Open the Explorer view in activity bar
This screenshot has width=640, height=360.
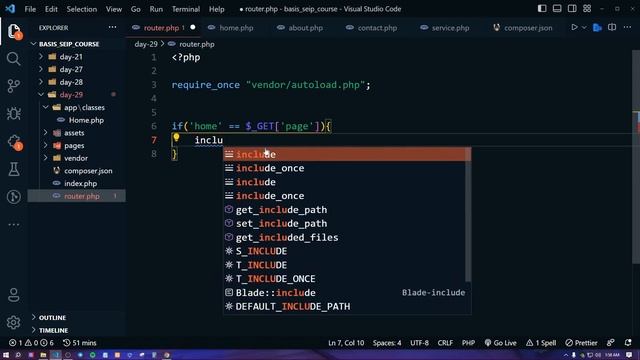click(13, 31)
